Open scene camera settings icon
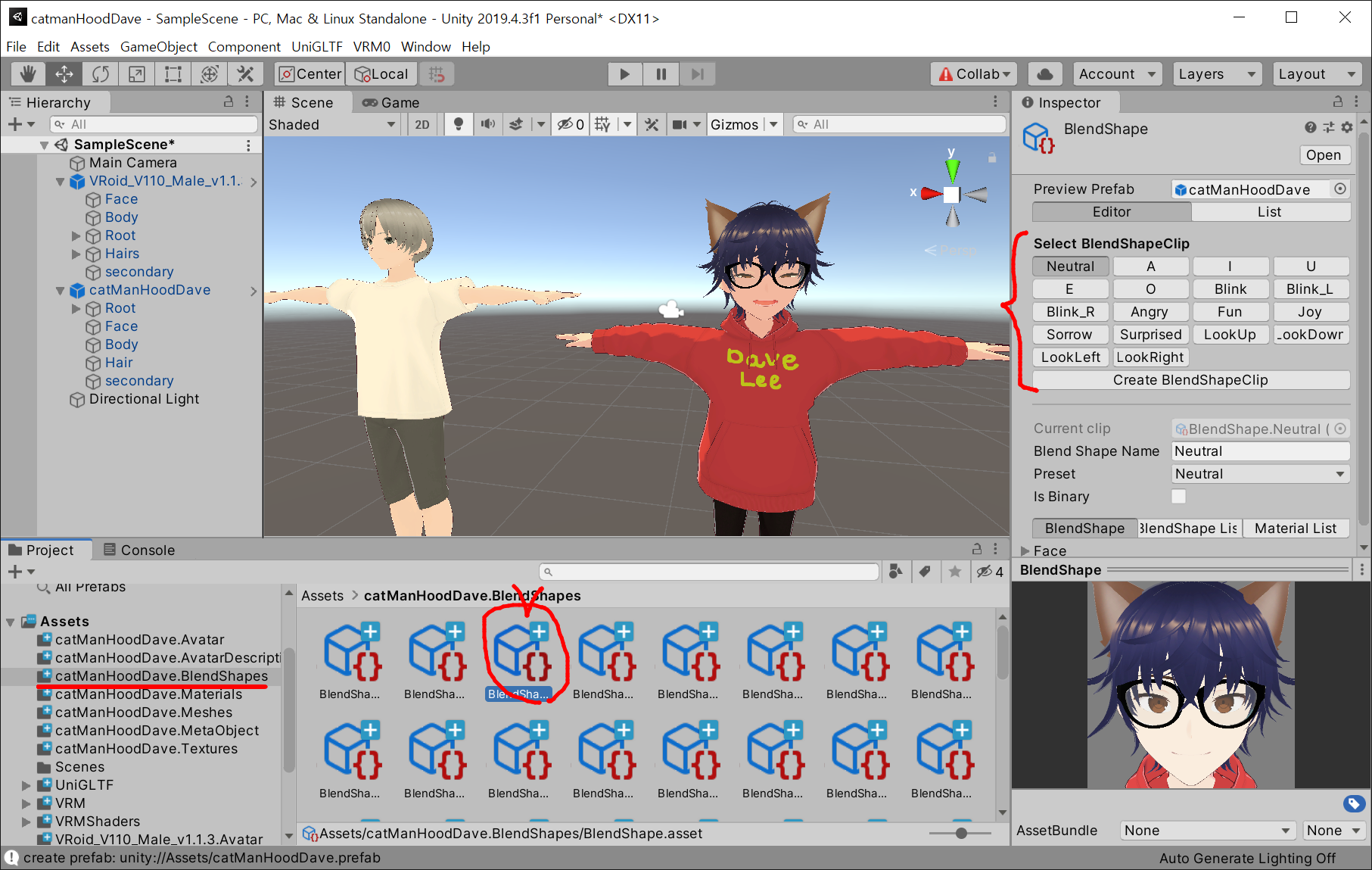The width and height of the screenshot is (1372, 870). [x=680, y=124]
